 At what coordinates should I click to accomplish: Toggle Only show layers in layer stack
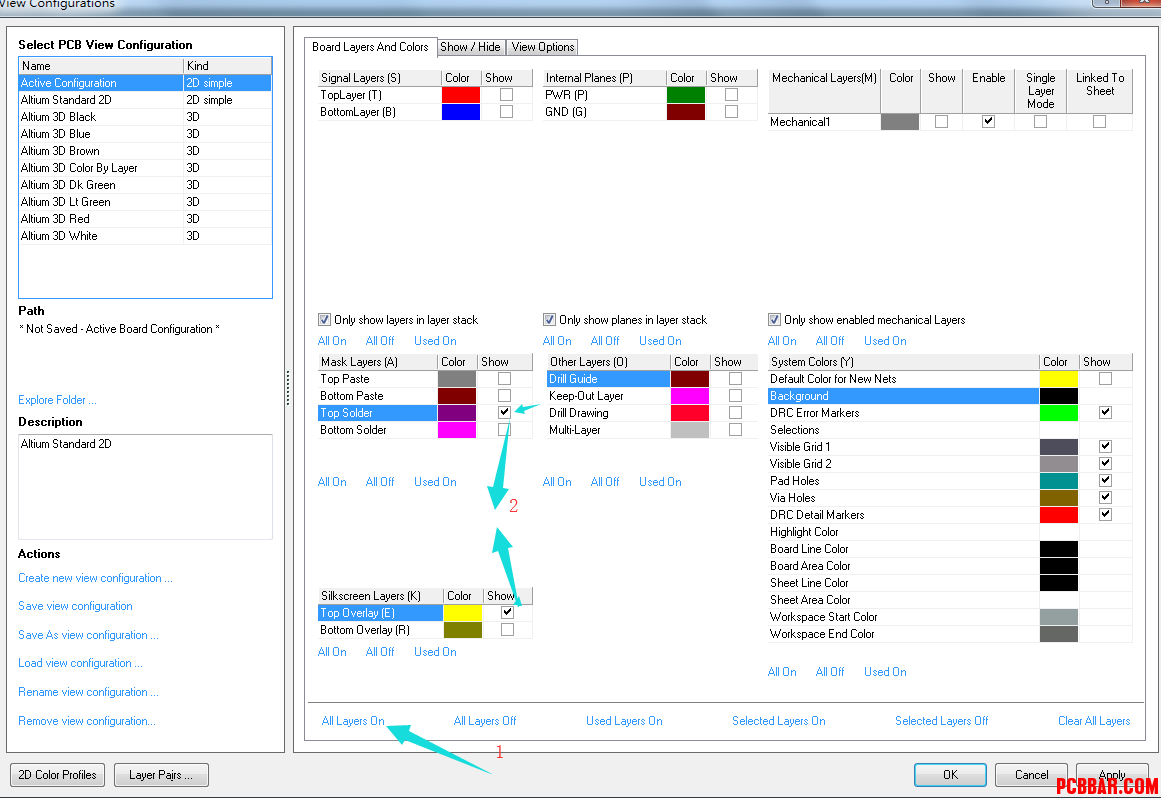(x=324, y=320)
